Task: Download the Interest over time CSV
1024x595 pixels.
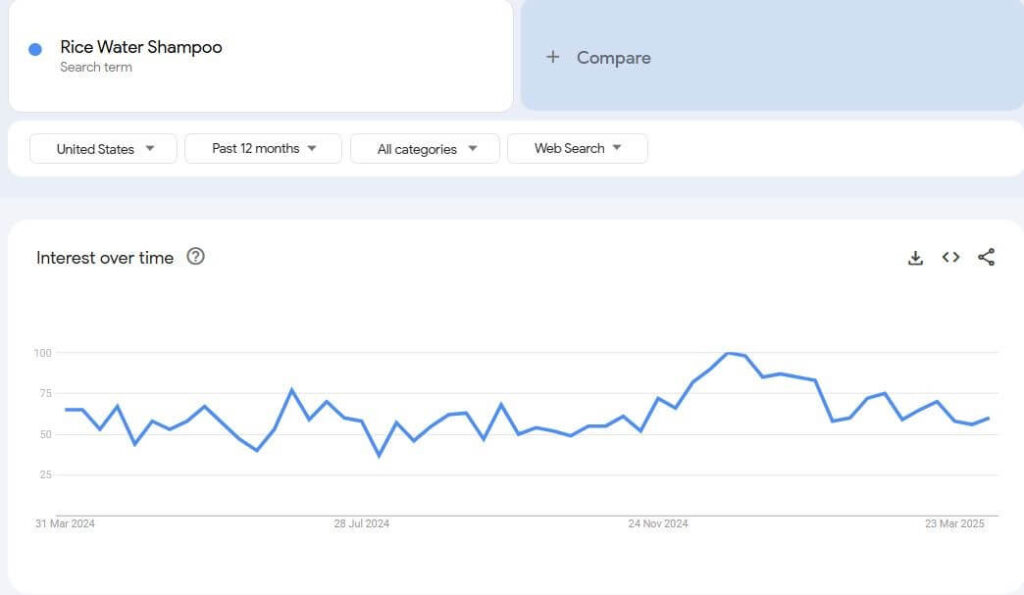Action: coord(915,258)
